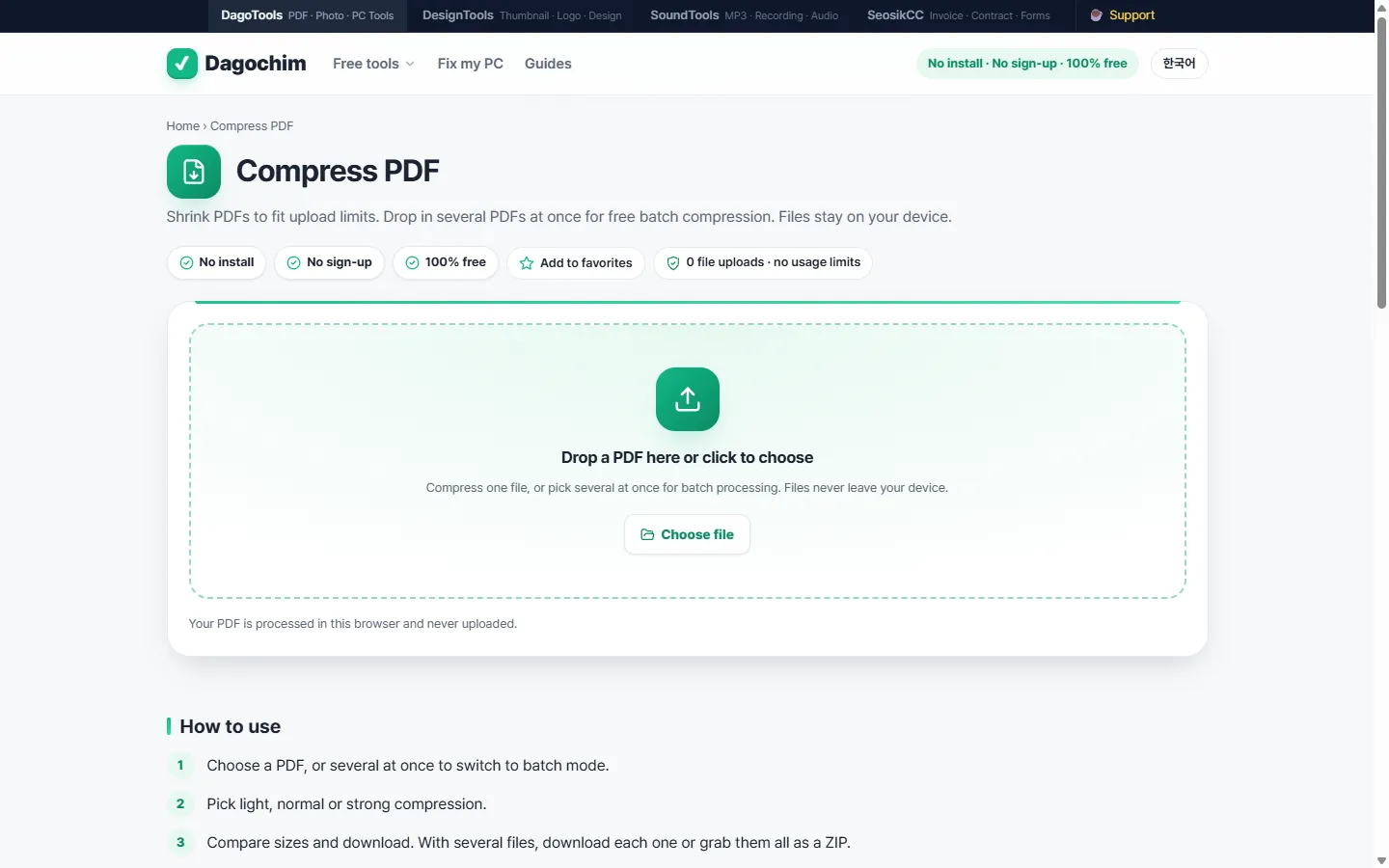This screenshot has height=868, width=1389.
Task: Click the '0 file uploads · no usage limits' label
Action: [773, 262]
